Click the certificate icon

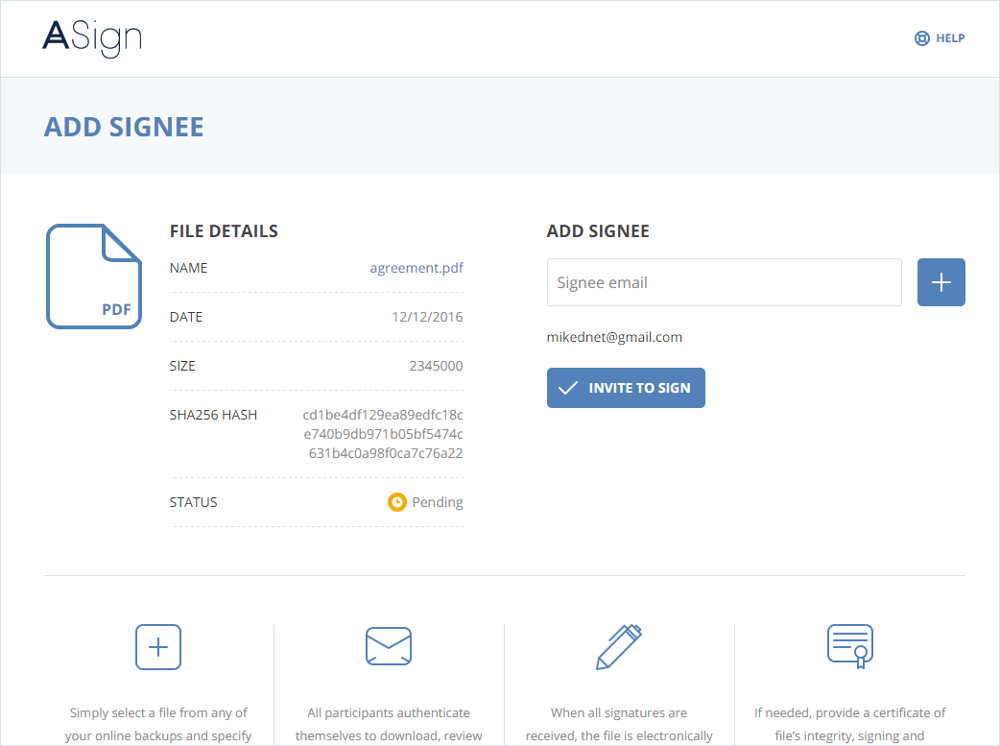[x=850, y=646]
